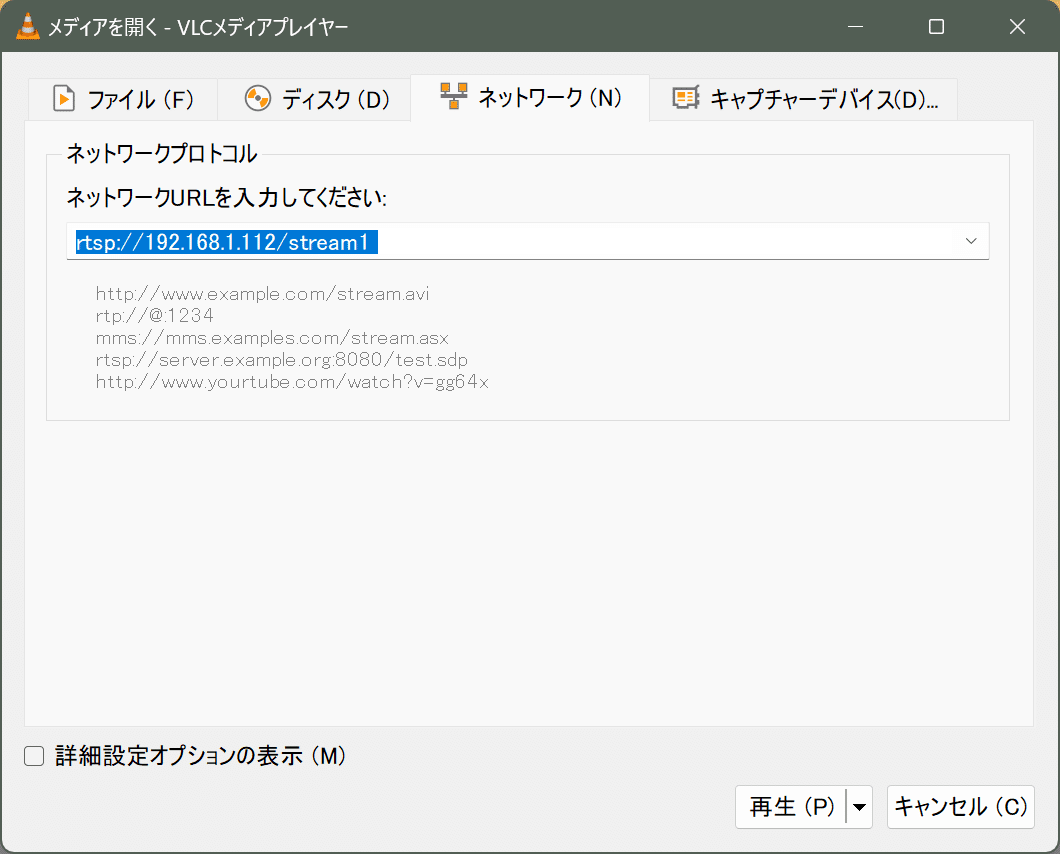The width and height of the screenshot is (1060, 854).
Task: Click example text rtsp://server.example.org:8080/test.sdp
Action: tap(281, 360)
